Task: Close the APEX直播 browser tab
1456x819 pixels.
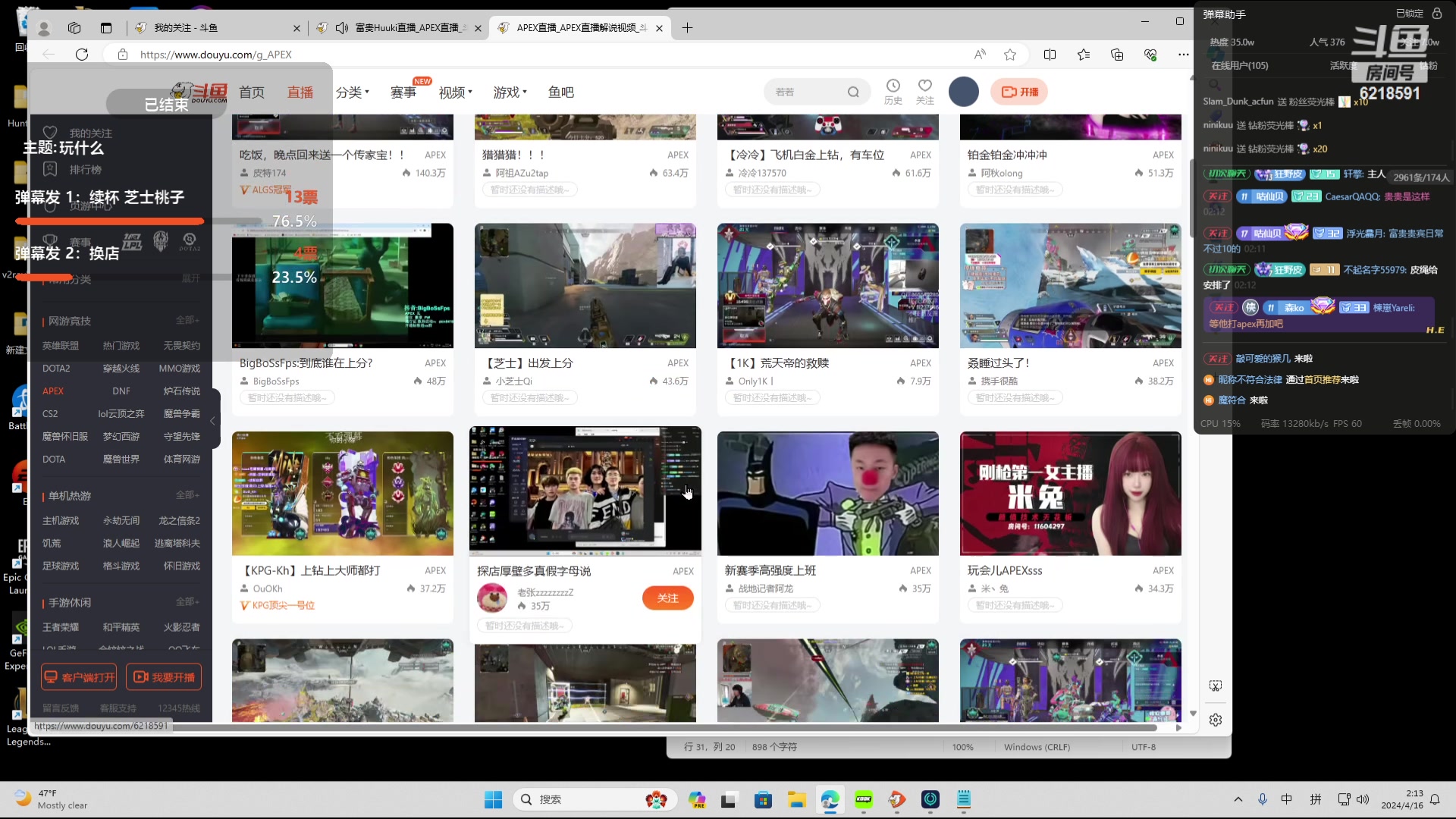Action: (659, 28)
